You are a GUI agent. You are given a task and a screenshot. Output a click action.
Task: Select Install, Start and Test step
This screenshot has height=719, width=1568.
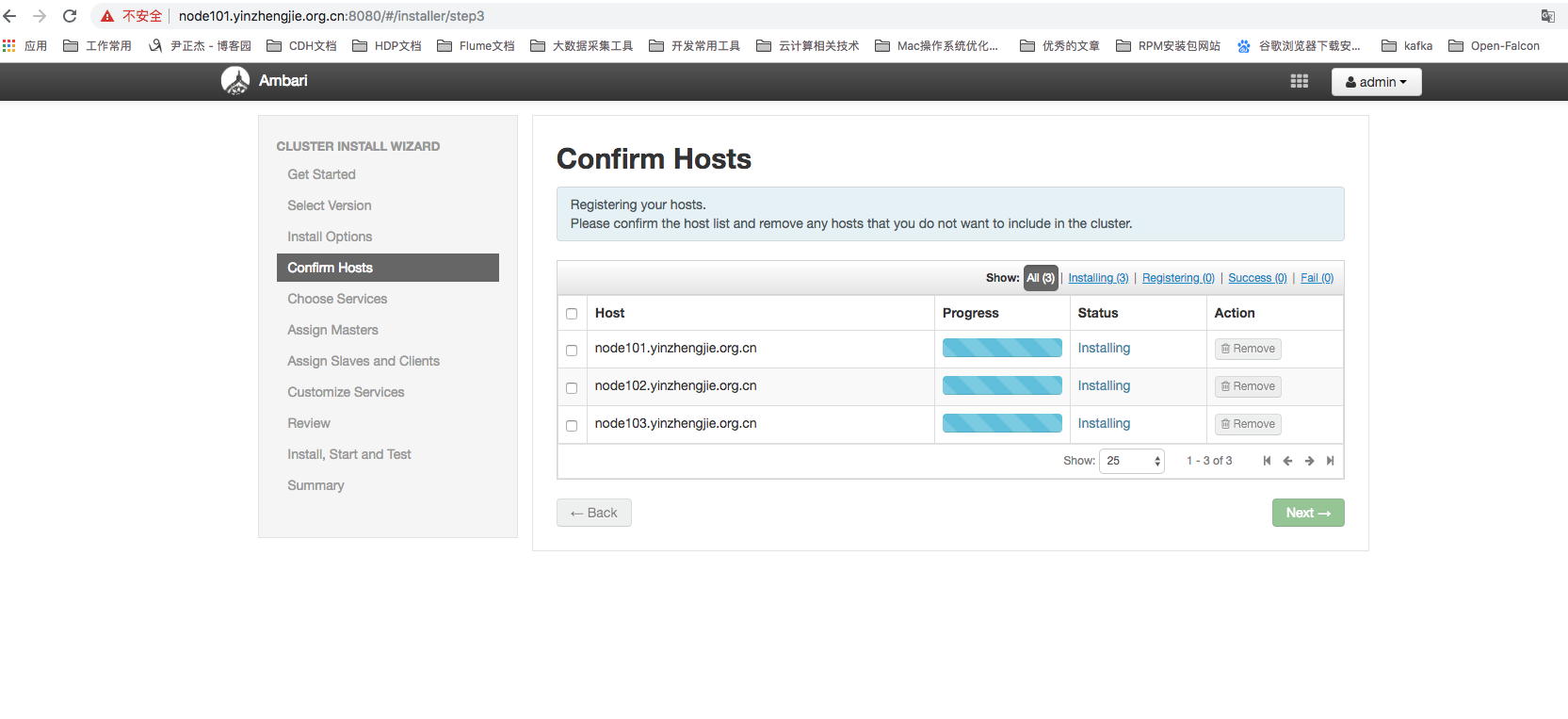point(349,454)
